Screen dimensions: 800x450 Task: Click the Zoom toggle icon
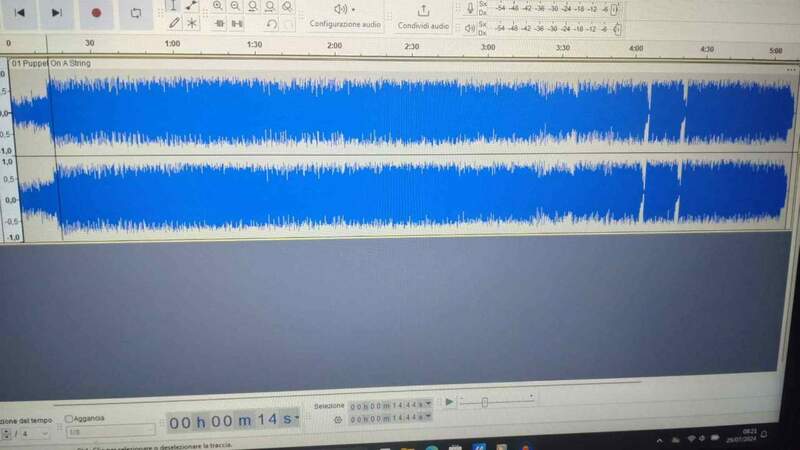coord(287,6)
